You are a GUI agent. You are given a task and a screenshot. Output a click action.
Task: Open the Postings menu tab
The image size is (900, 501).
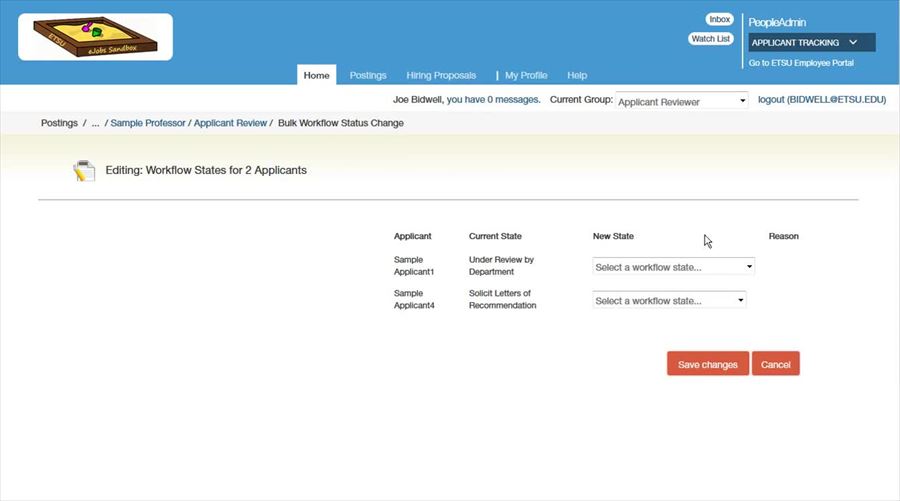click(368, 75)
